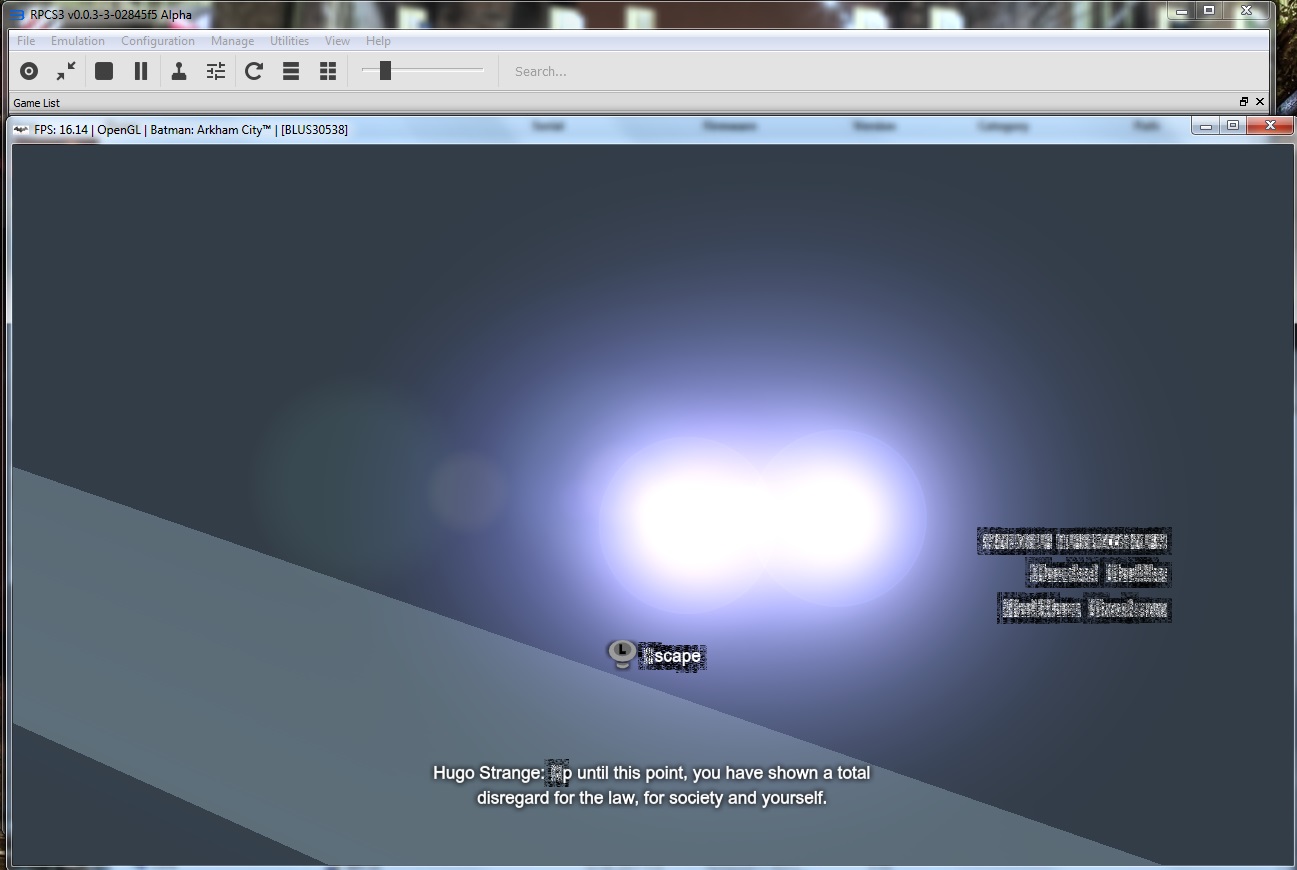Open the Emulation menu

pos(78,41)
